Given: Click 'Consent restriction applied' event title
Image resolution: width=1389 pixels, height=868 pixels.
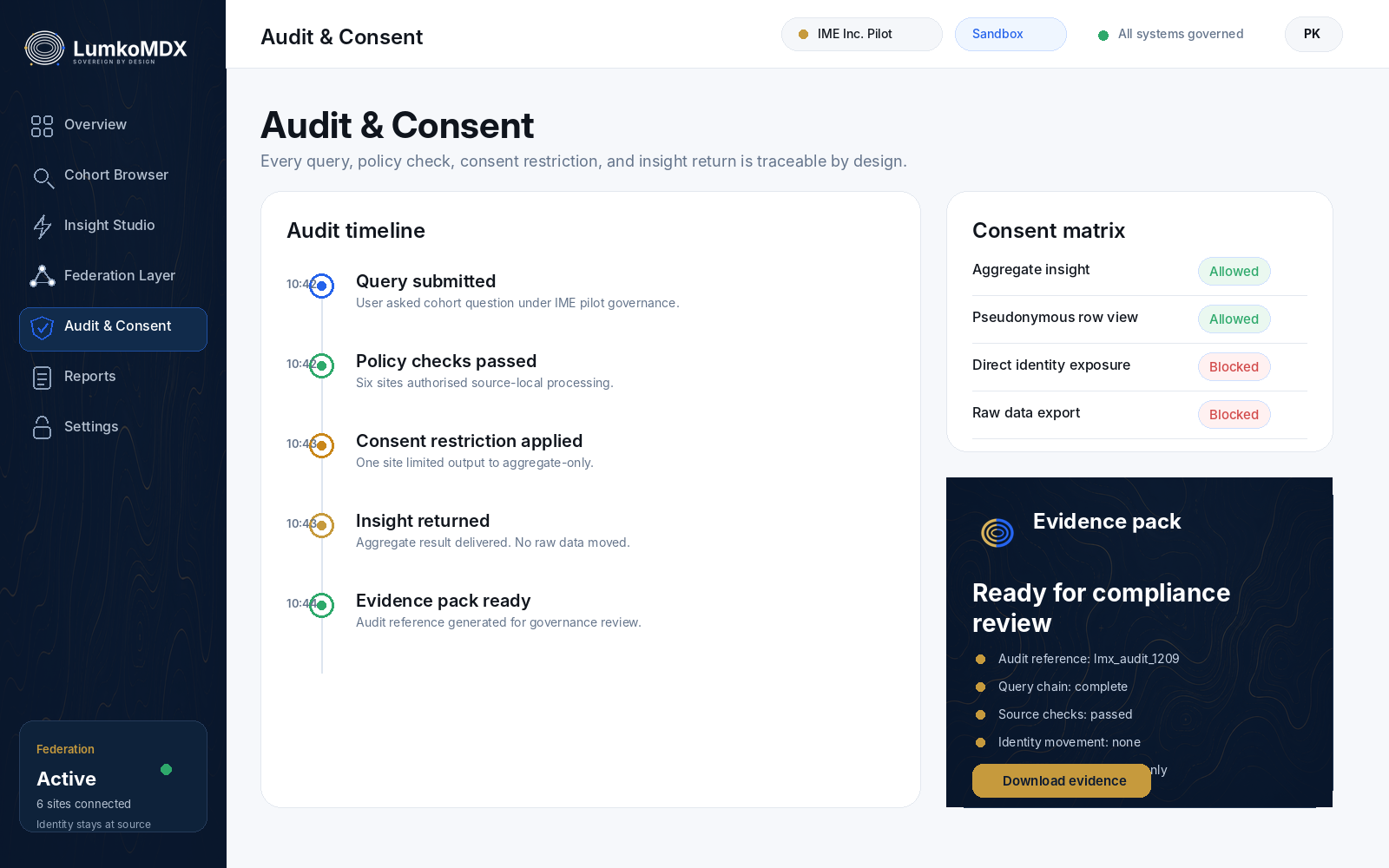Looking at the screenshot, I should coord(469,441).
